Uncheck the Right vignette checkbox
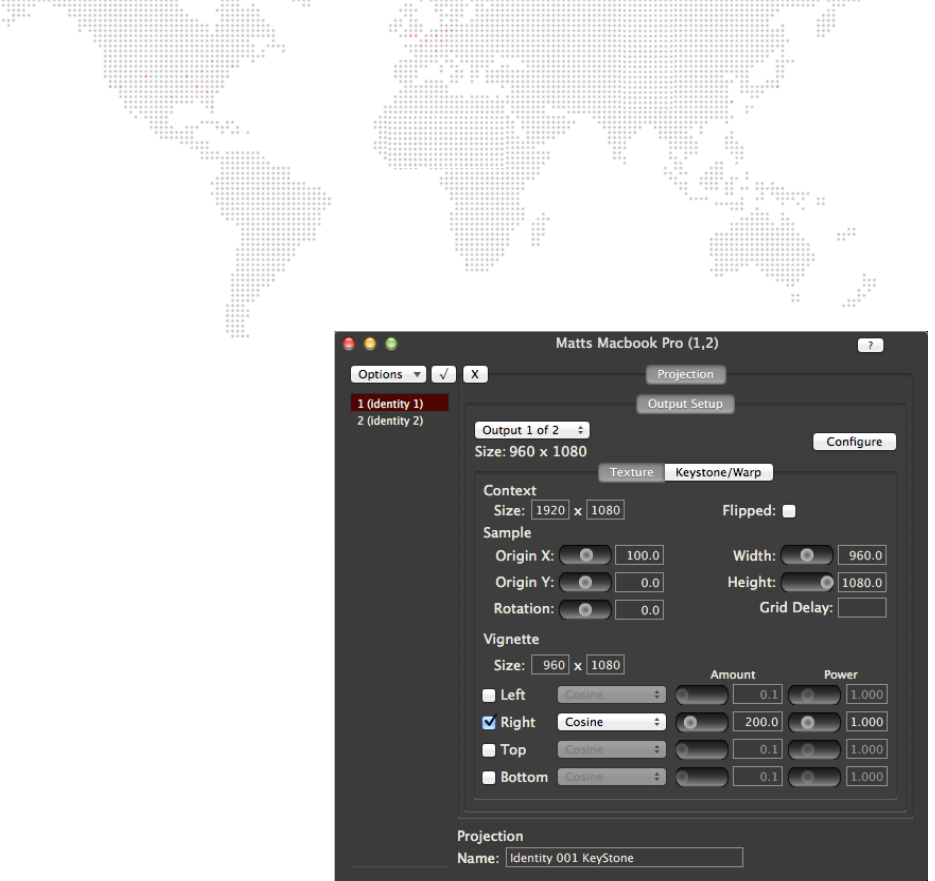The height and width of the screenshot is (881, 935). pyautogui.click(x=489, y=722)
